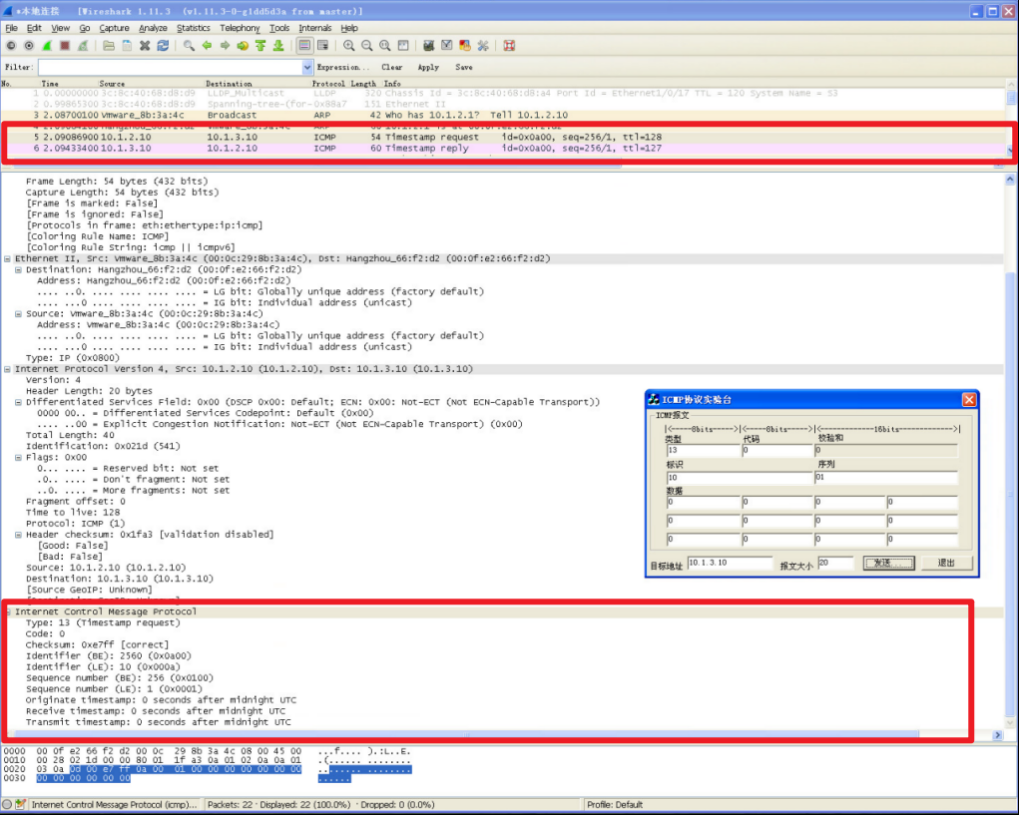1019x815 pixels.
Task: Click the 目标地址 input field
Action: click(729, 564)
